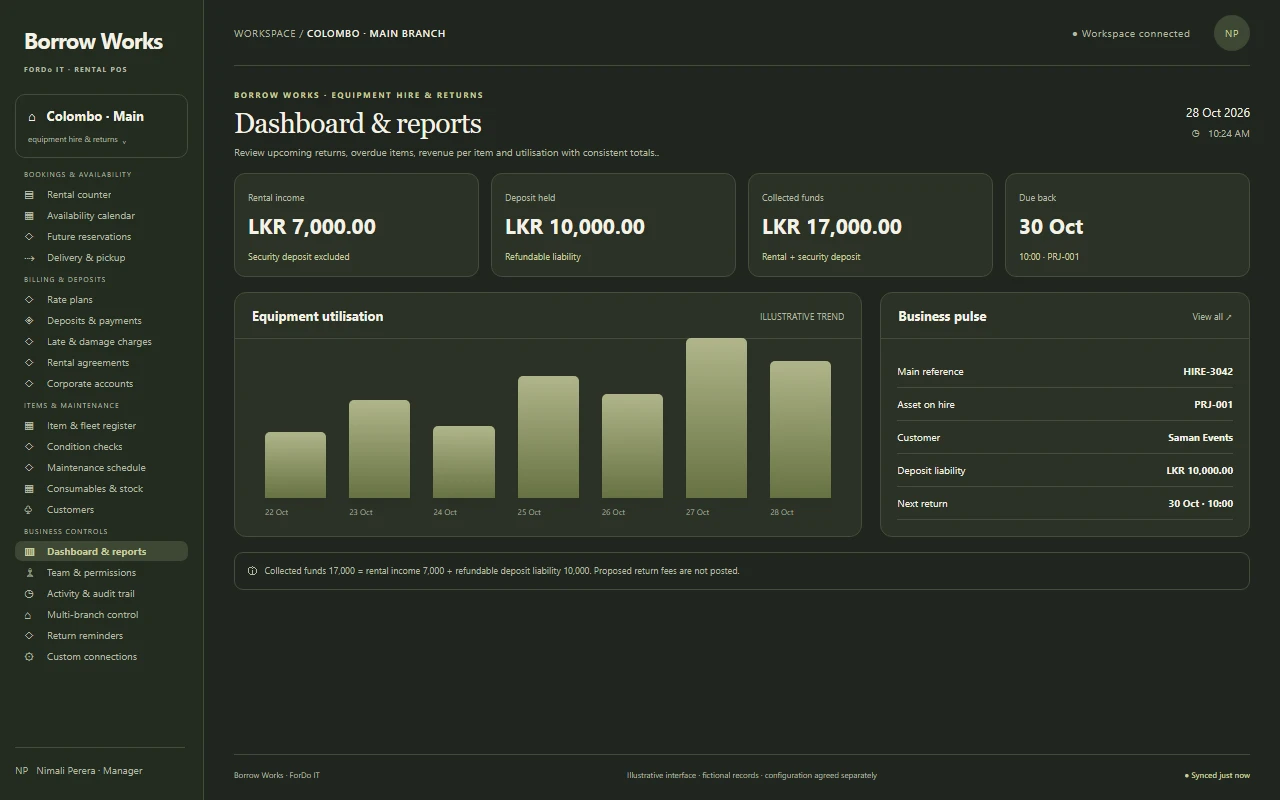
Task: Click the HIRE-3042 main reference value
Action: tap(1208, 372)
